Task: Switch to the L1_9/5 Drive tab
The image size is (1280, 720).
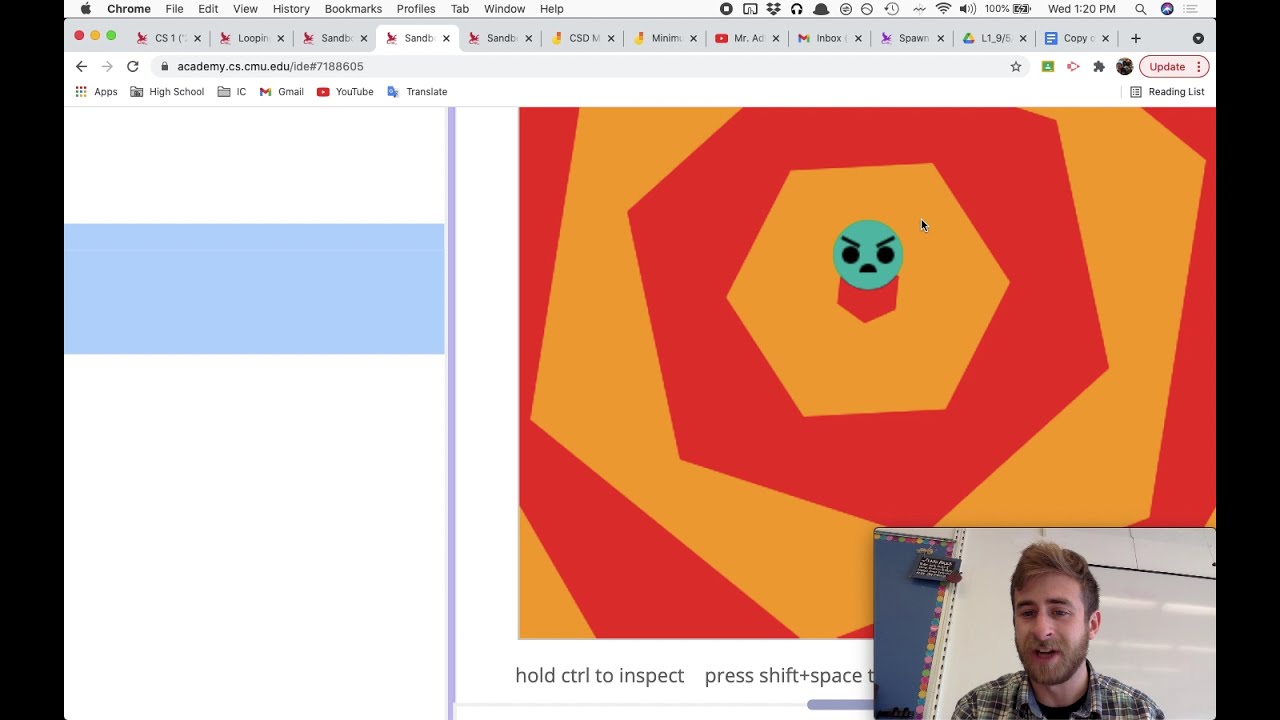Action: tap(995, 38)
